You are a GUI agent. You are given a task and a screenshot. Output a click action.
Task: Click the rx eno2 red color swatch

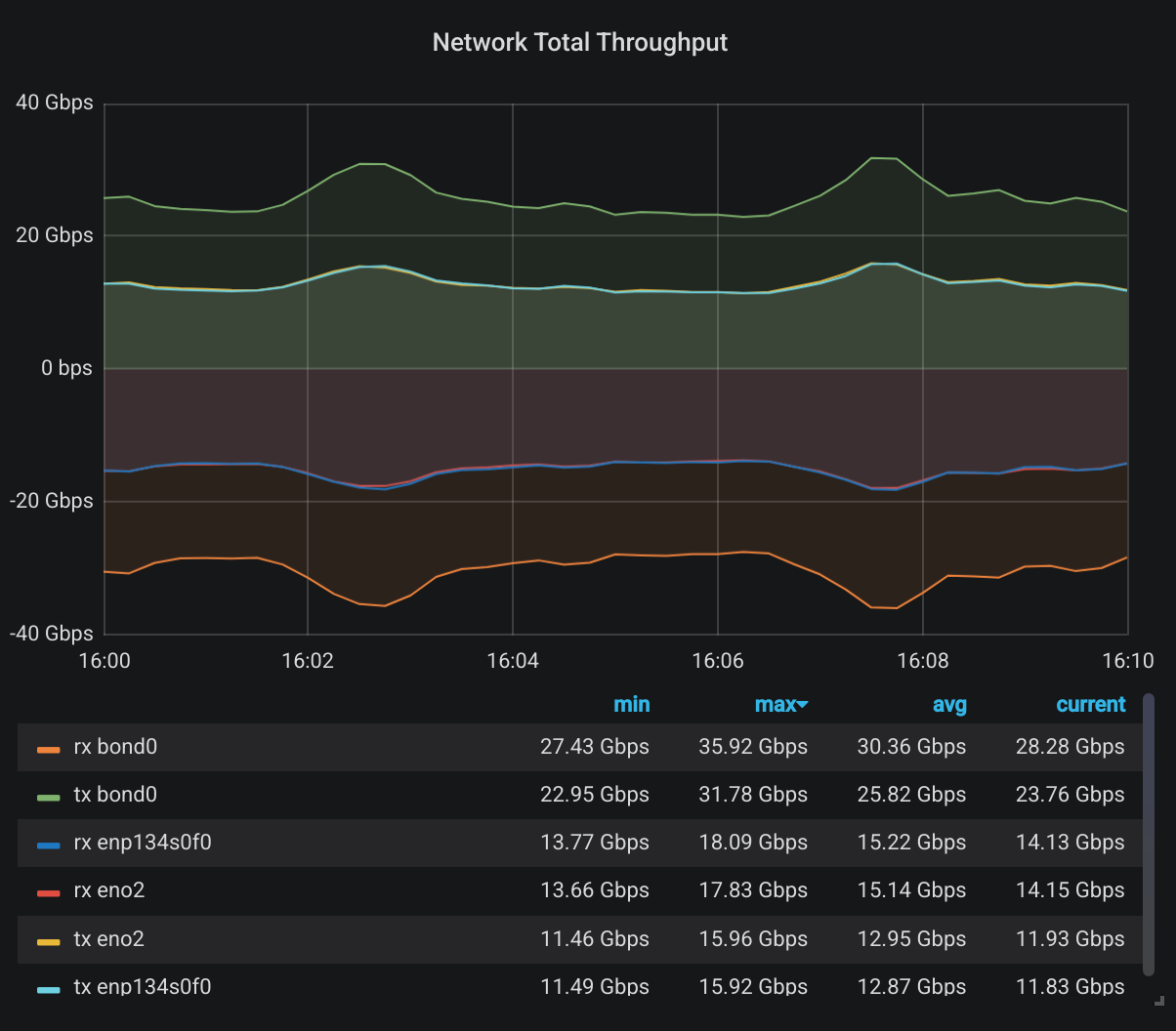tap(49, 892)
